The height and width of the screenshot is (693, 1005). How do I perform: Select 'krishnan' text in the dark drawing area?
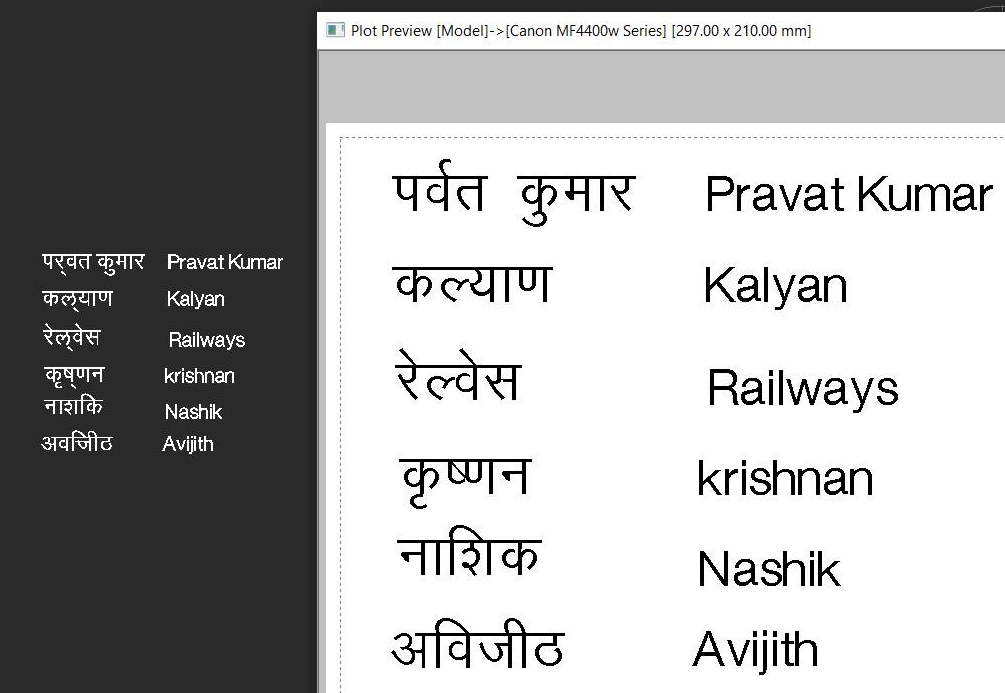click(x=199, y=376)
